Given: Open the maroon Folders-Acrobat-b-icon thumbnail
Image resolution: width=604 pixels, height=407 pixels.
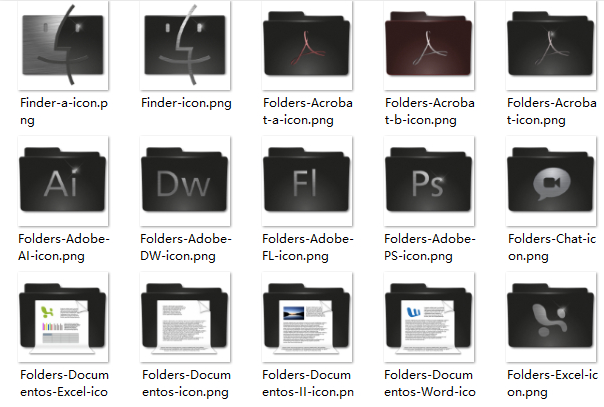Looking at the screenshot, I should click(429, 45).
